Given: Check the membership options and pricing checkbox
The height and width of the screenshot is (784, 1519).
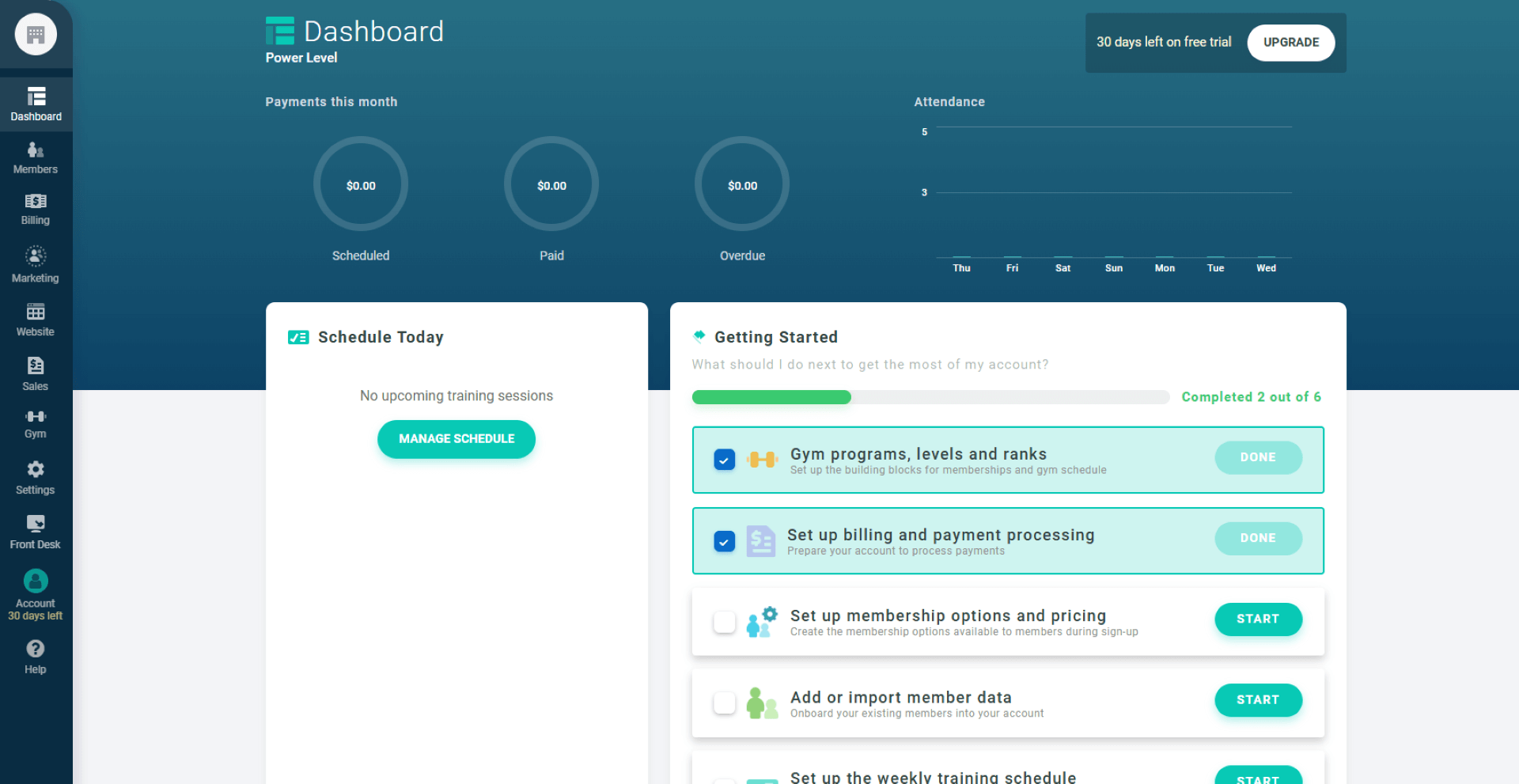Looking at the screenshot, I should tap(724, 622).
